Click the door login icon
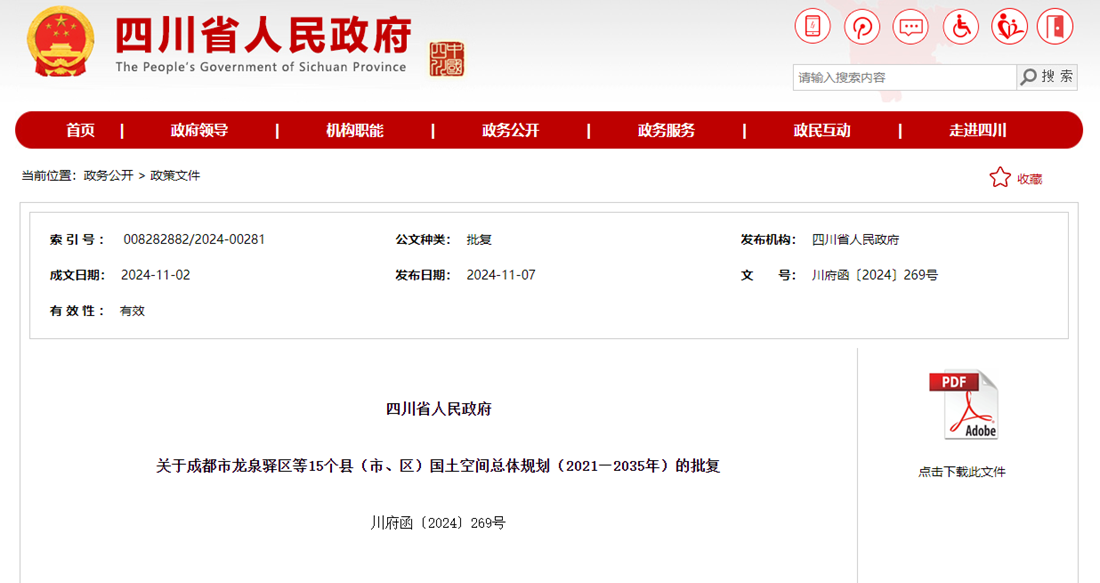The image size is (1100, 583). [x=1055, y=26]
